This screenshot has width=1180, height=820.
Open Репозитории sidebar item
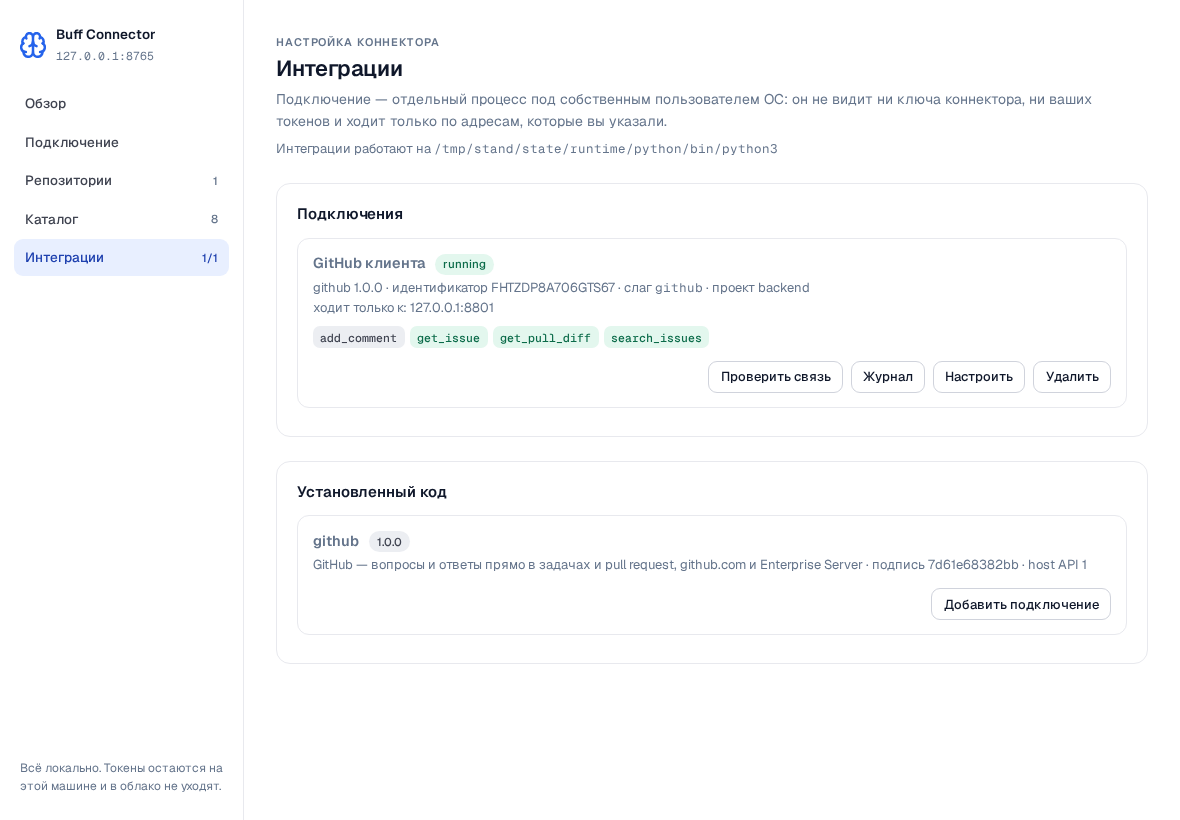tap(121, 181)
